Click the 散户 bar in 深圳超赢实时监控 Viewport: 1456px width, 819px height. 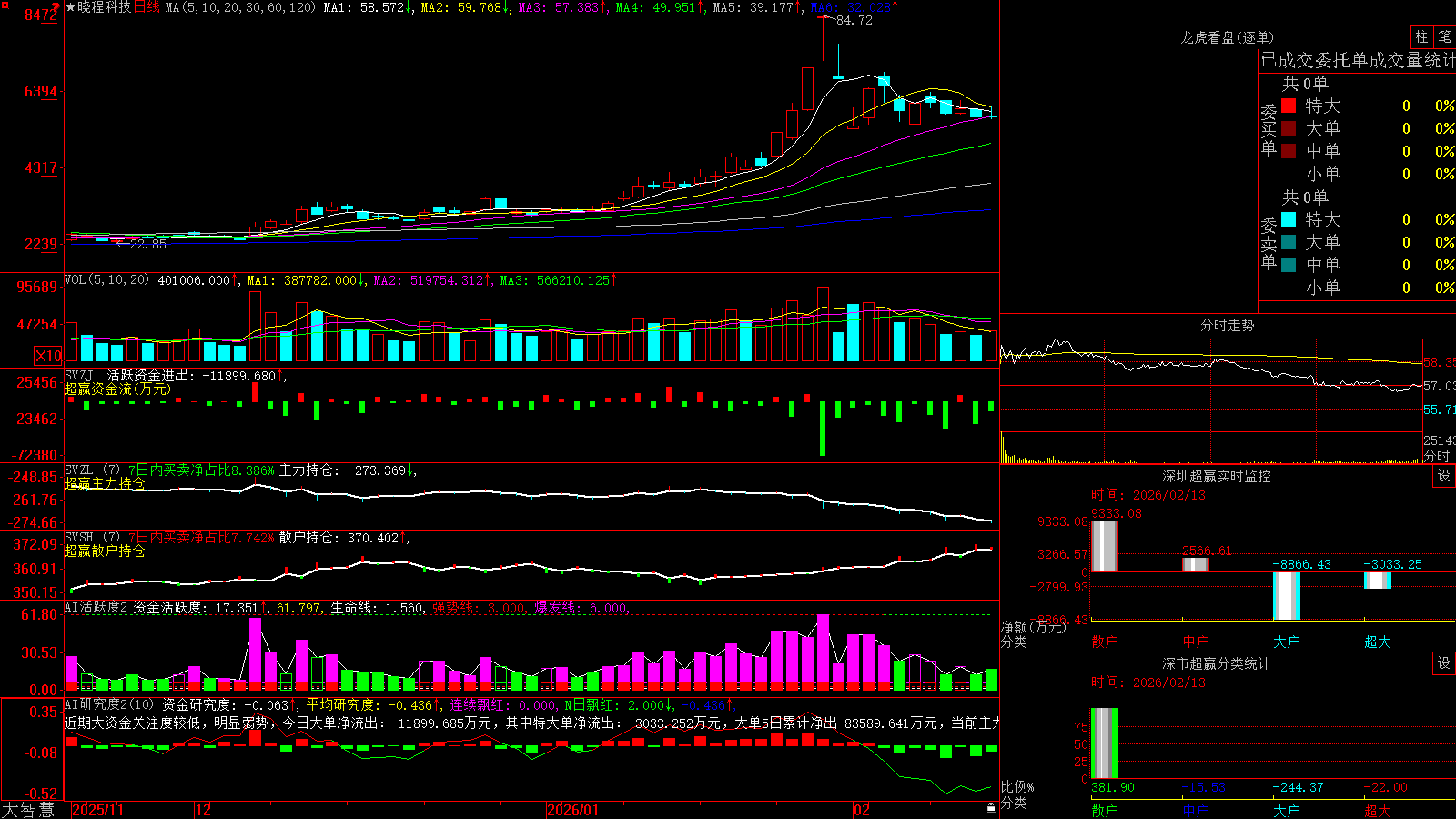tap(1105, 546)
